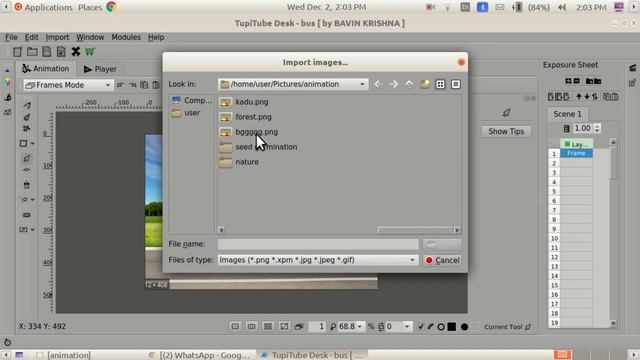Click the frame number field showing 1
The width and height of the screenshot is (640, 360).
pos(318,327)
